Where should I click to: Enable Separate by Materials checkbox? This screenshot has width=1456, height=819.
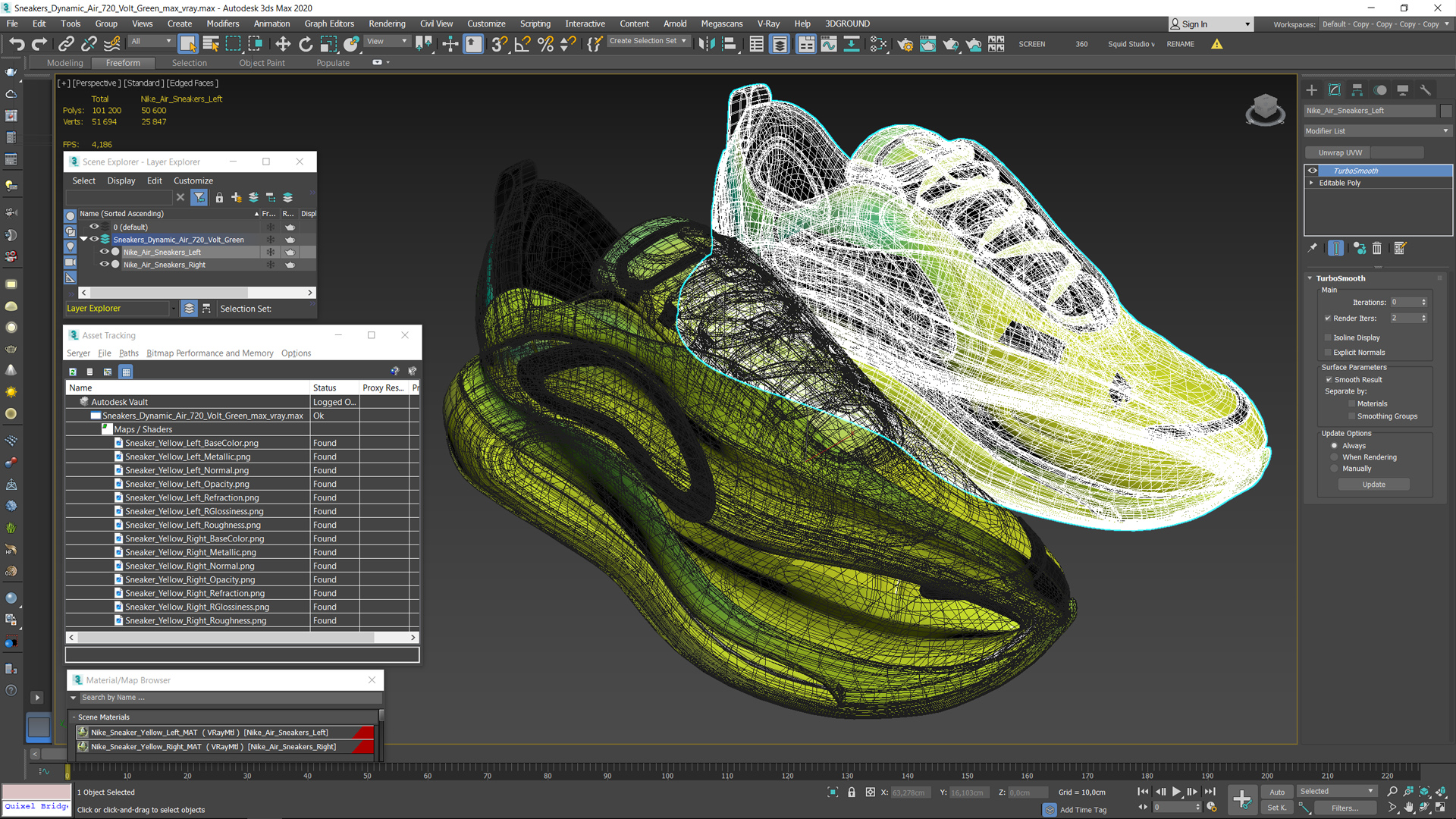coord(1351,404)
